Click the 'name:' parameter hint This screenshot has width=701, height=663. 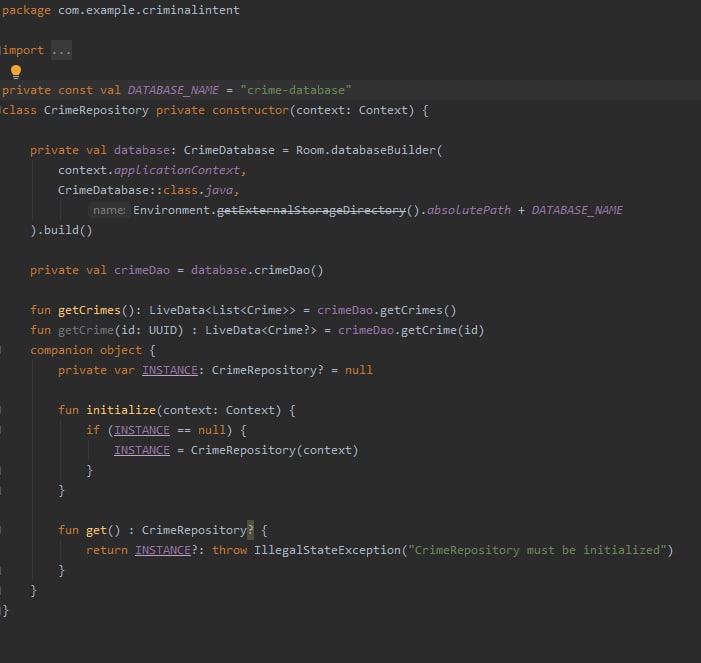pyautogui.click(x=109, y=210)
